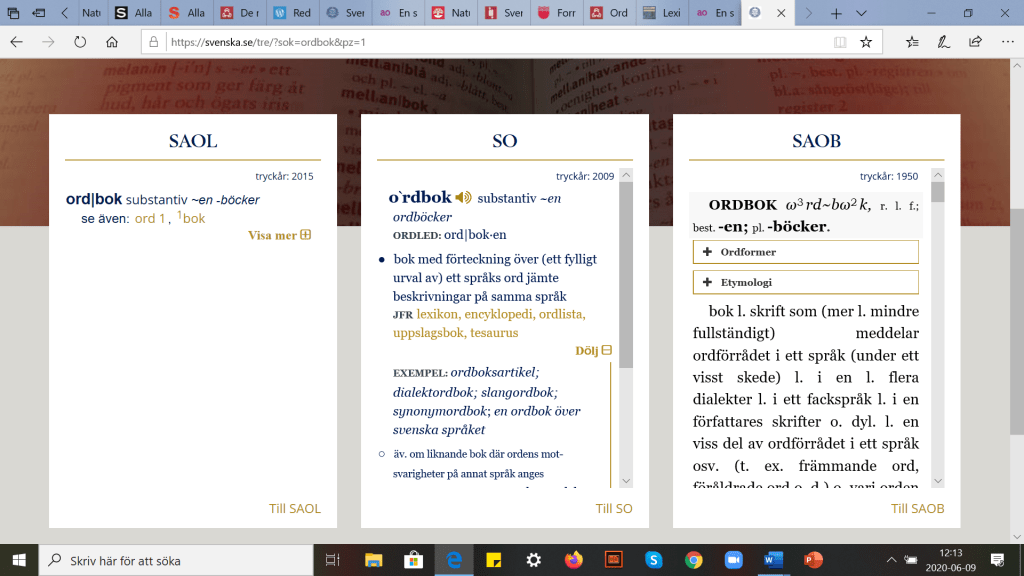
Task: Open Firefox from the taskbar
Action: (x=573, y=559)
